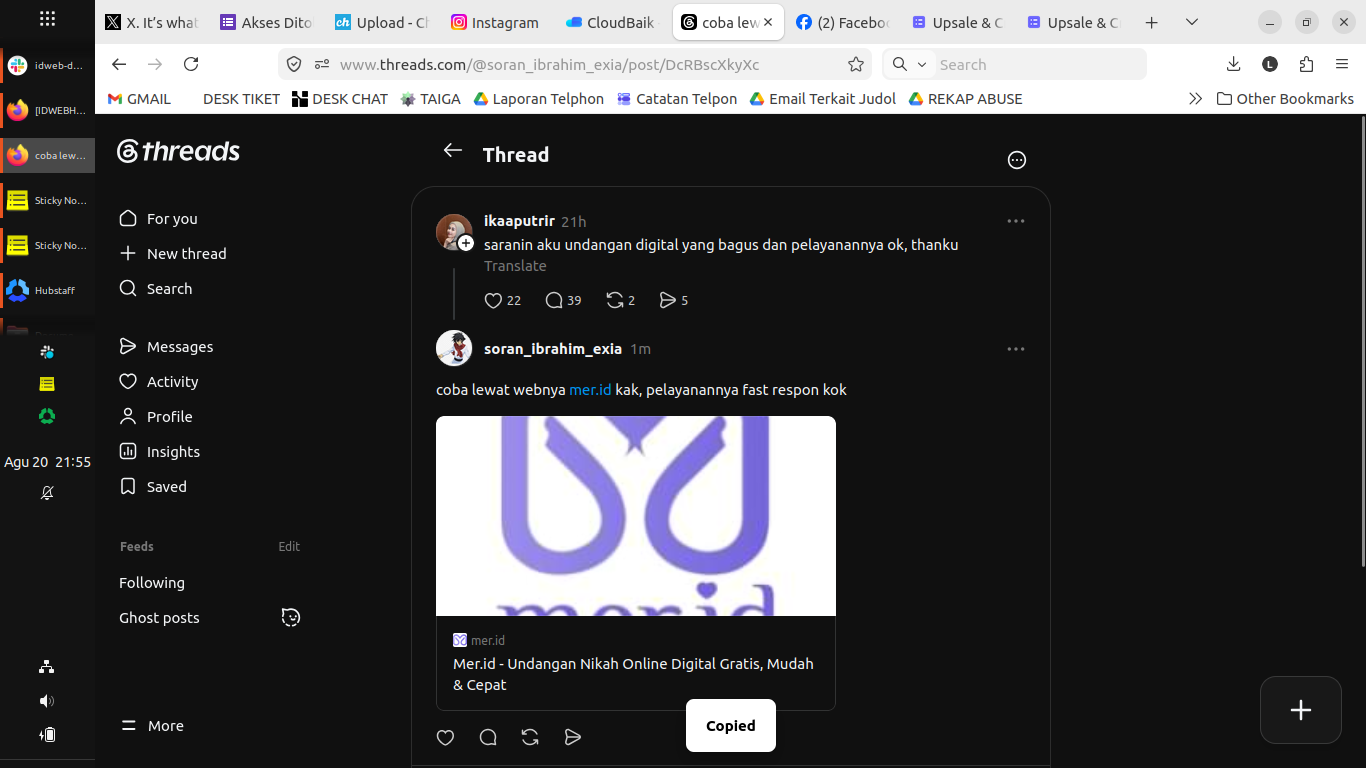Open the Ghost posts feed icon
Viewport: 1366px width, 768px height.
coord(291,617)
